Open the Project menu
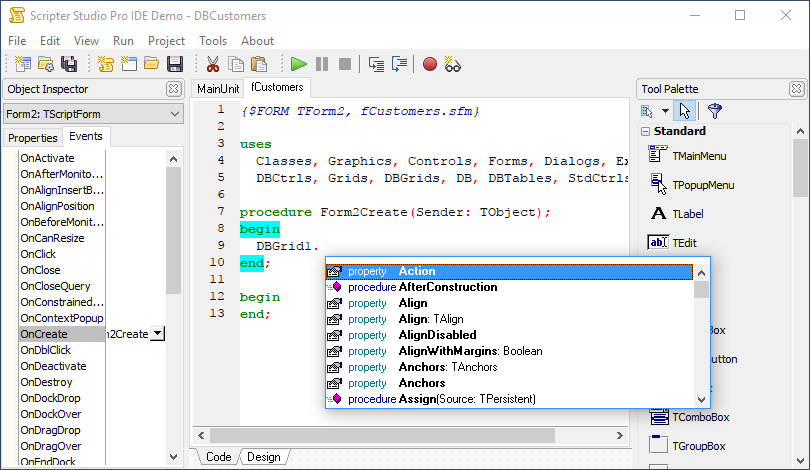The height and width of the screenshot is (470, 810). point(166,41)
